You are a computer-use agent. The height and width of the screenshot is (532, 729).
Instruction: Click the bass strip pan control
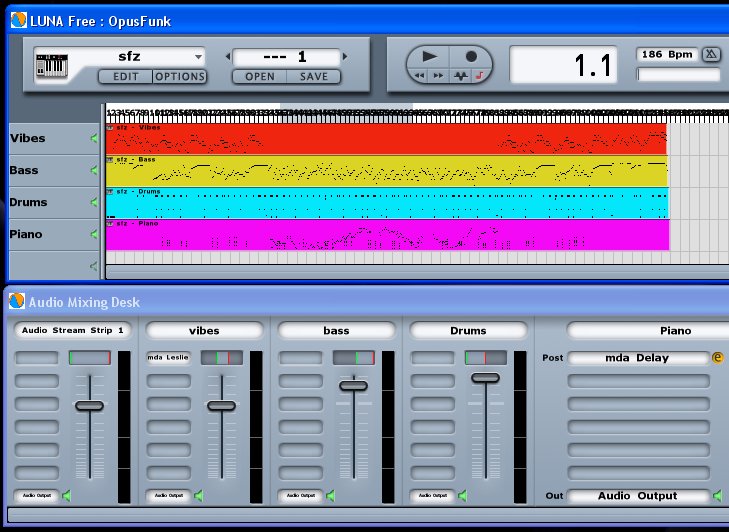[x=354, y=358]
